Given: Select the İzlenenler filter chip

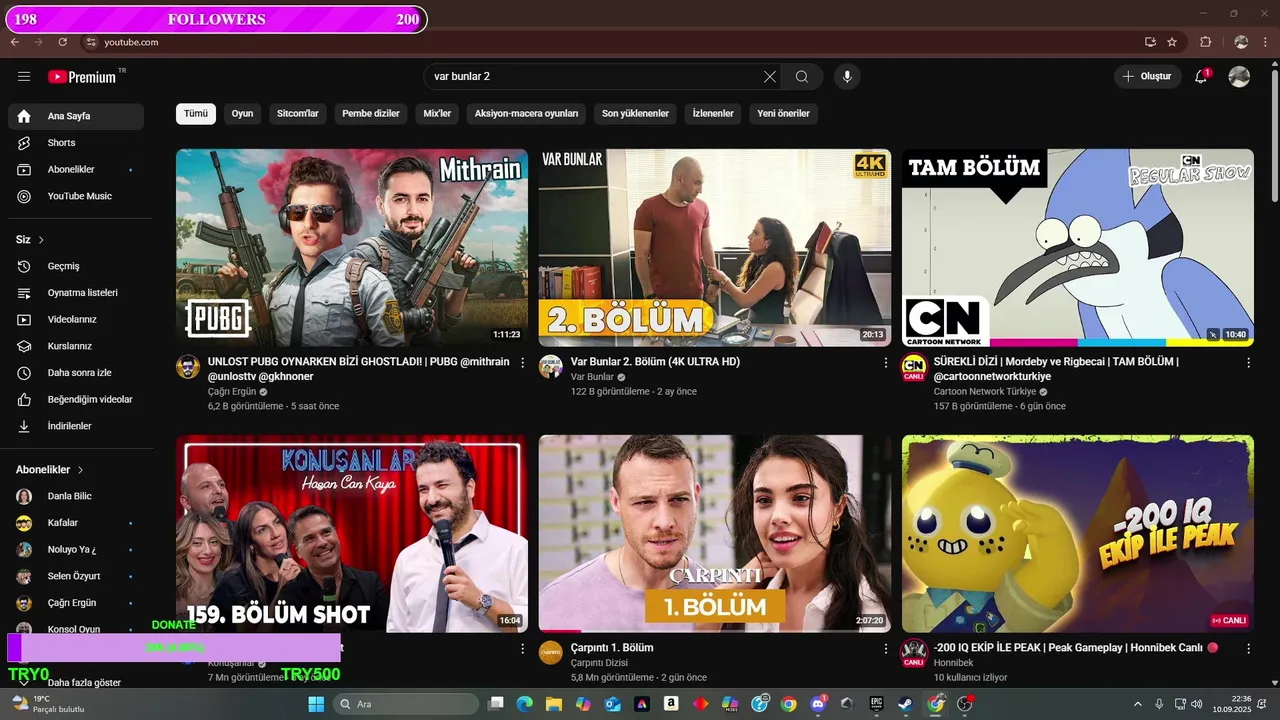Looking at the screenshot, I should pyautogui.click(x=713, y=114).
